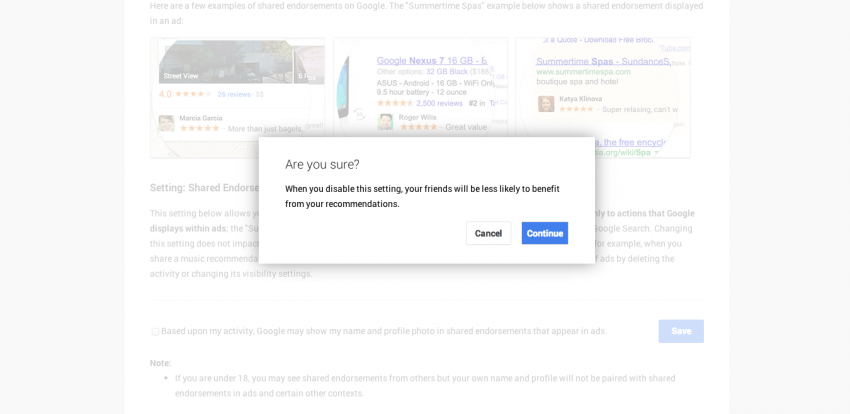Click the Nexus 7 tablet image
Image resolution: width=850 pixels, height=414 pixels.
(x=343, y=87)
